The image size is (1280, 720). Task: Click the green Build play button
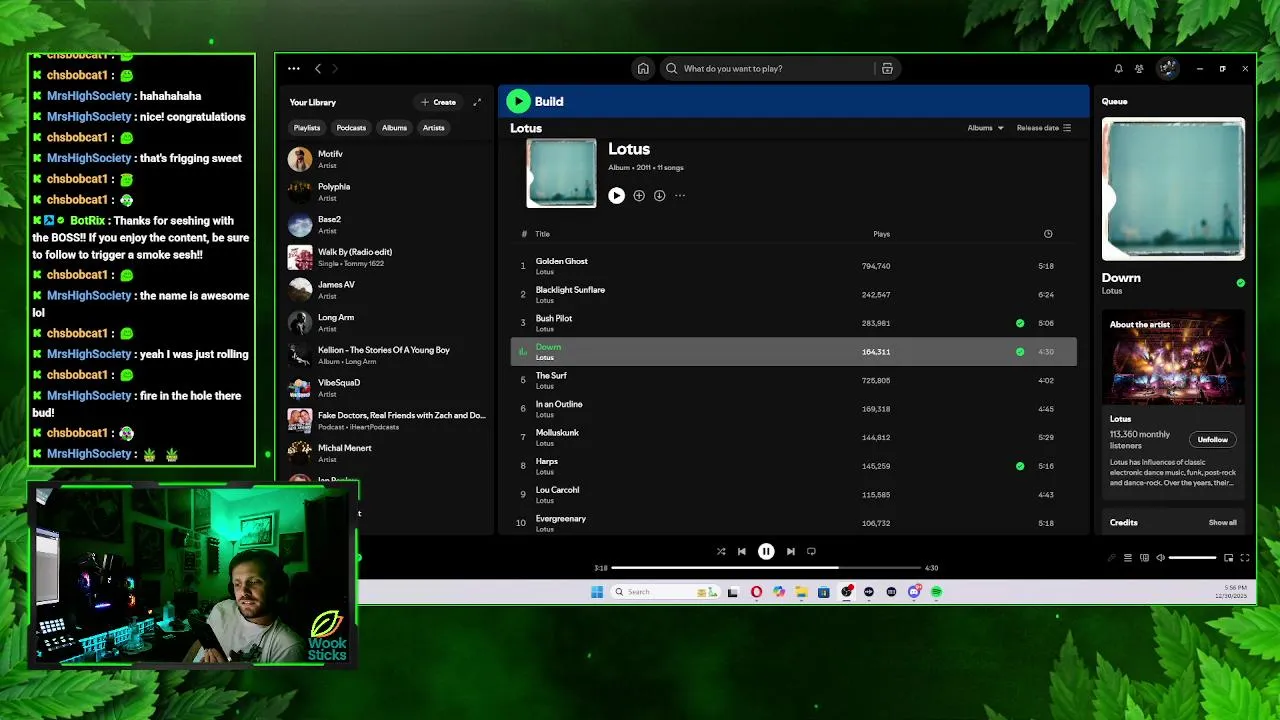coord(518,101)
